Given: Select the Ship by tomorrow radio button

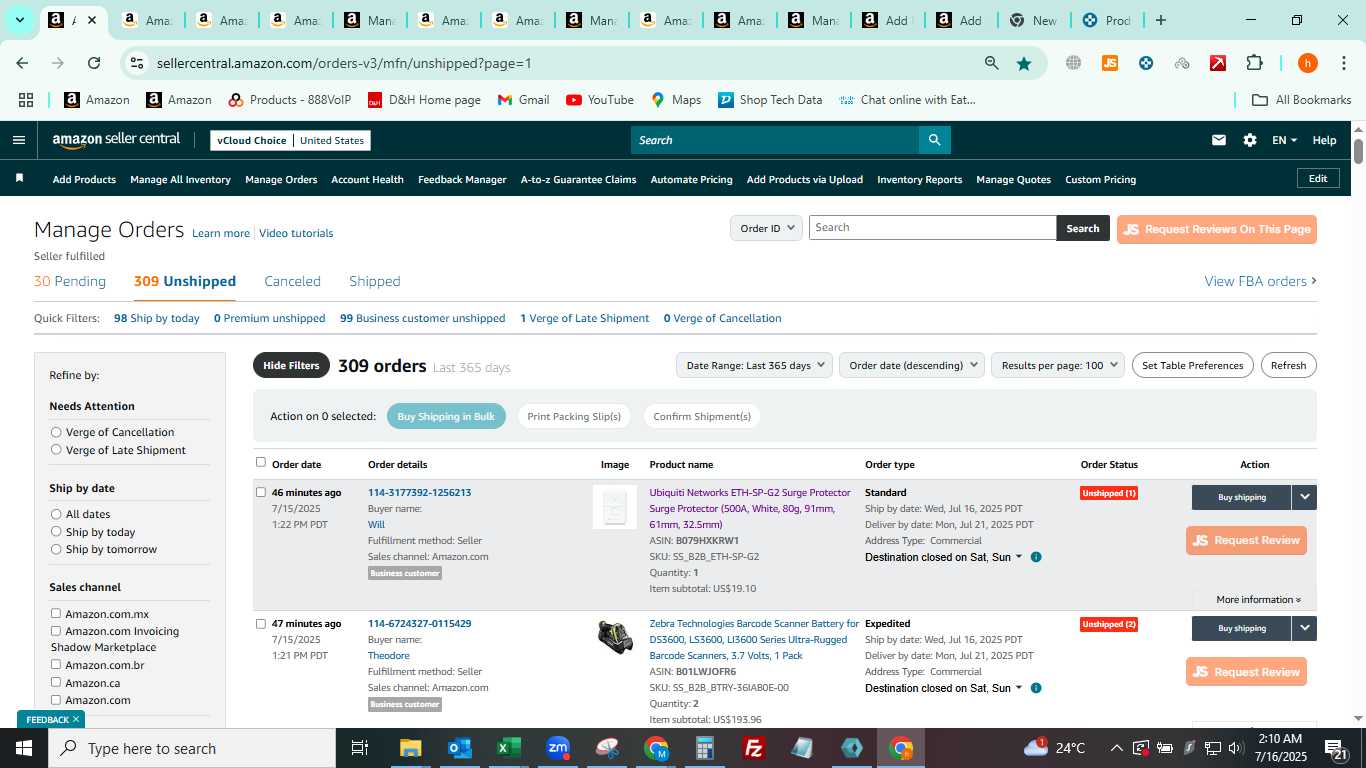Looking at the screenshot, I should pyautogui.click(x=56, y=549).
